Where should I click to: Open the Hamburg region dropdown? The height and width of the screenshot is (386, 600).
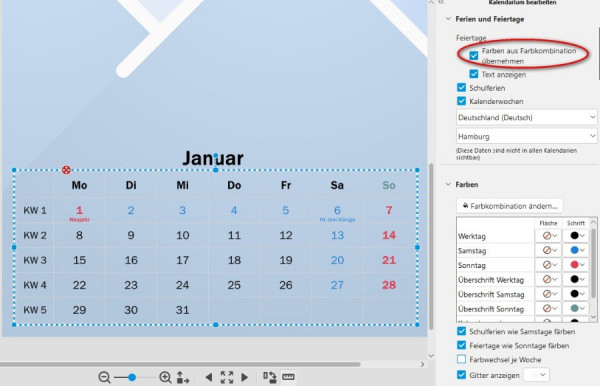527,136
